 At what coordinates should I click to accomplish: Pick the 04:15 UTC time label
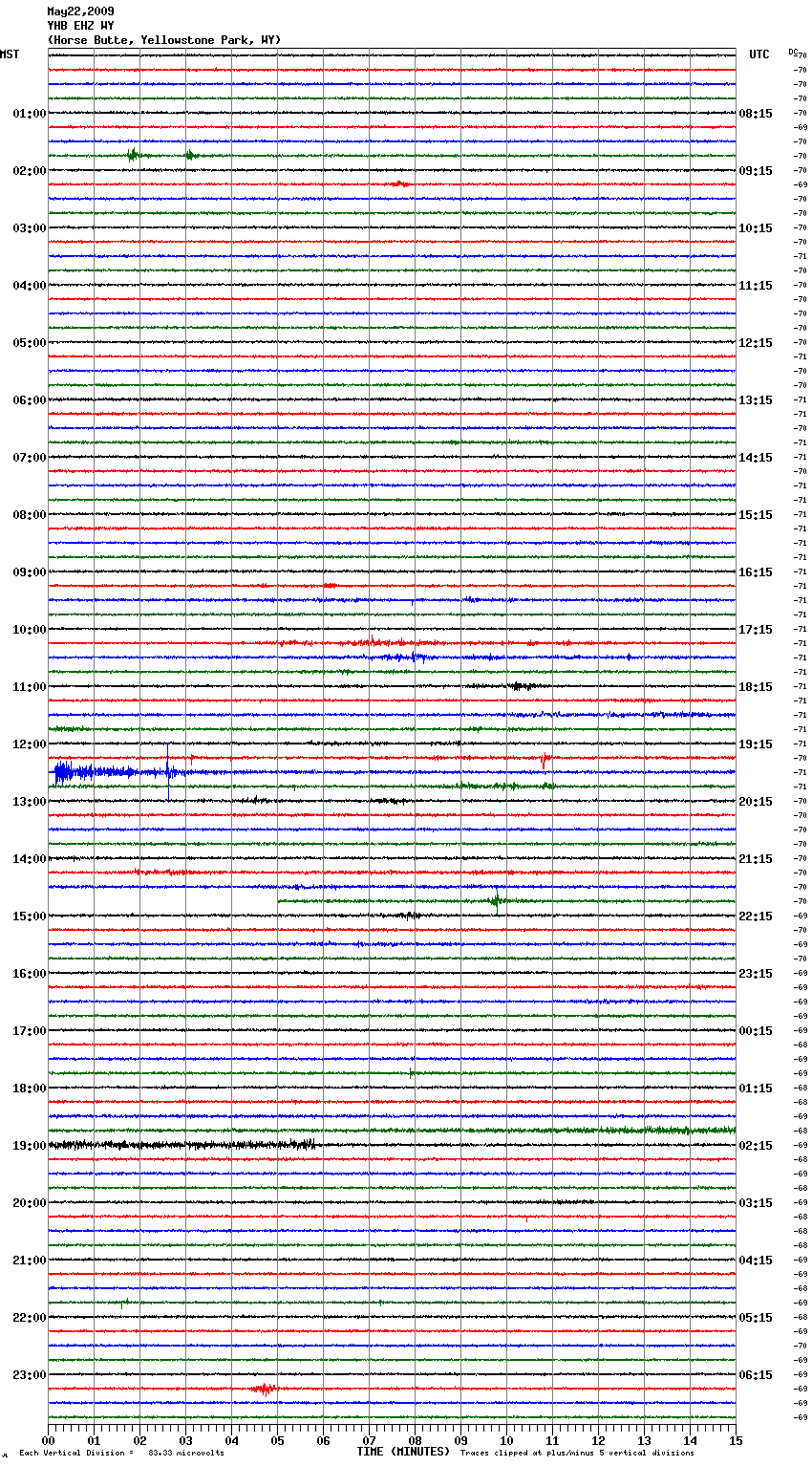coord(756,1261)
